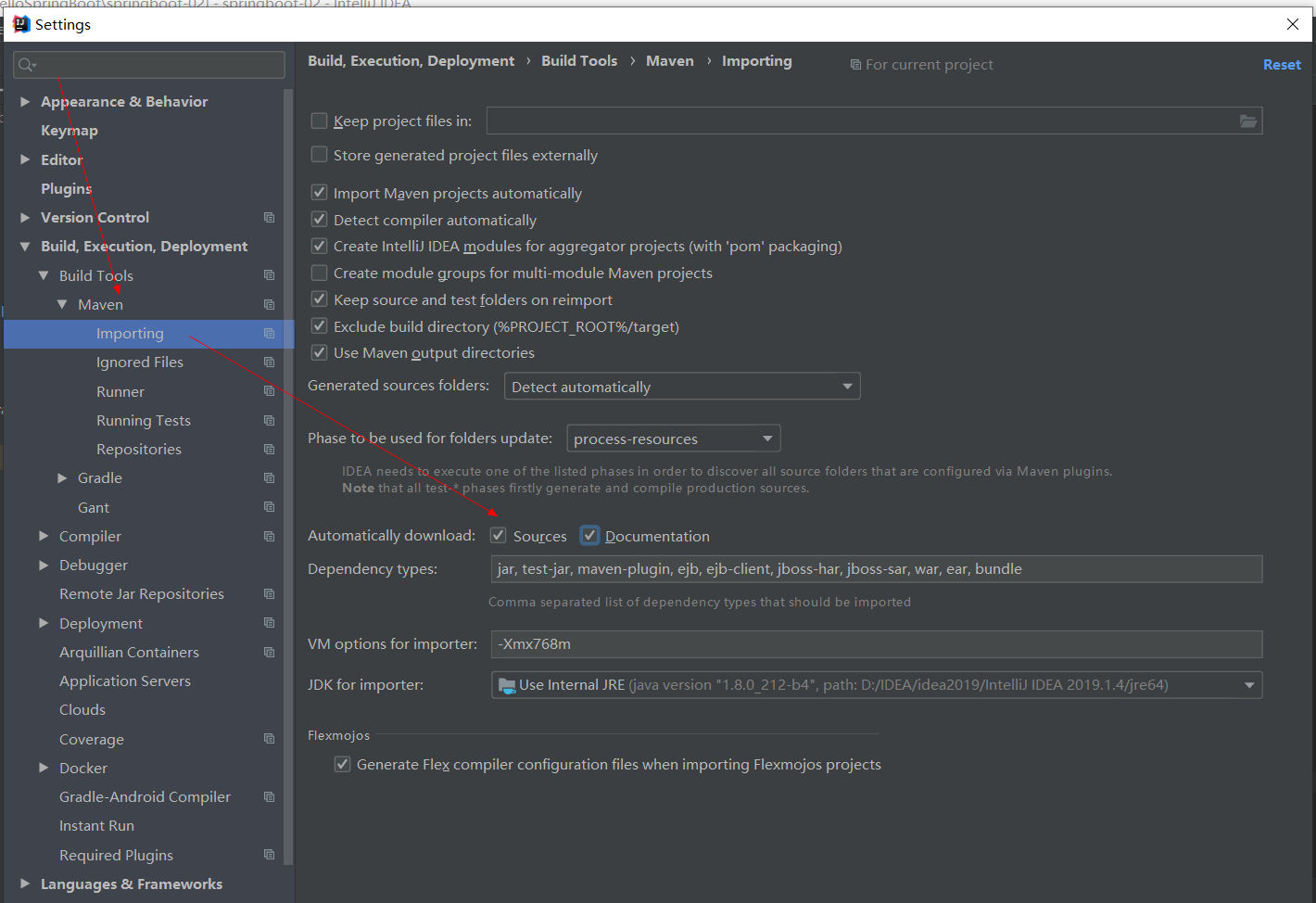This screenshot has height=903, width=1316.
Task: Click the JRE folder icon in JDK dropdown
Action: pos(507,685)
